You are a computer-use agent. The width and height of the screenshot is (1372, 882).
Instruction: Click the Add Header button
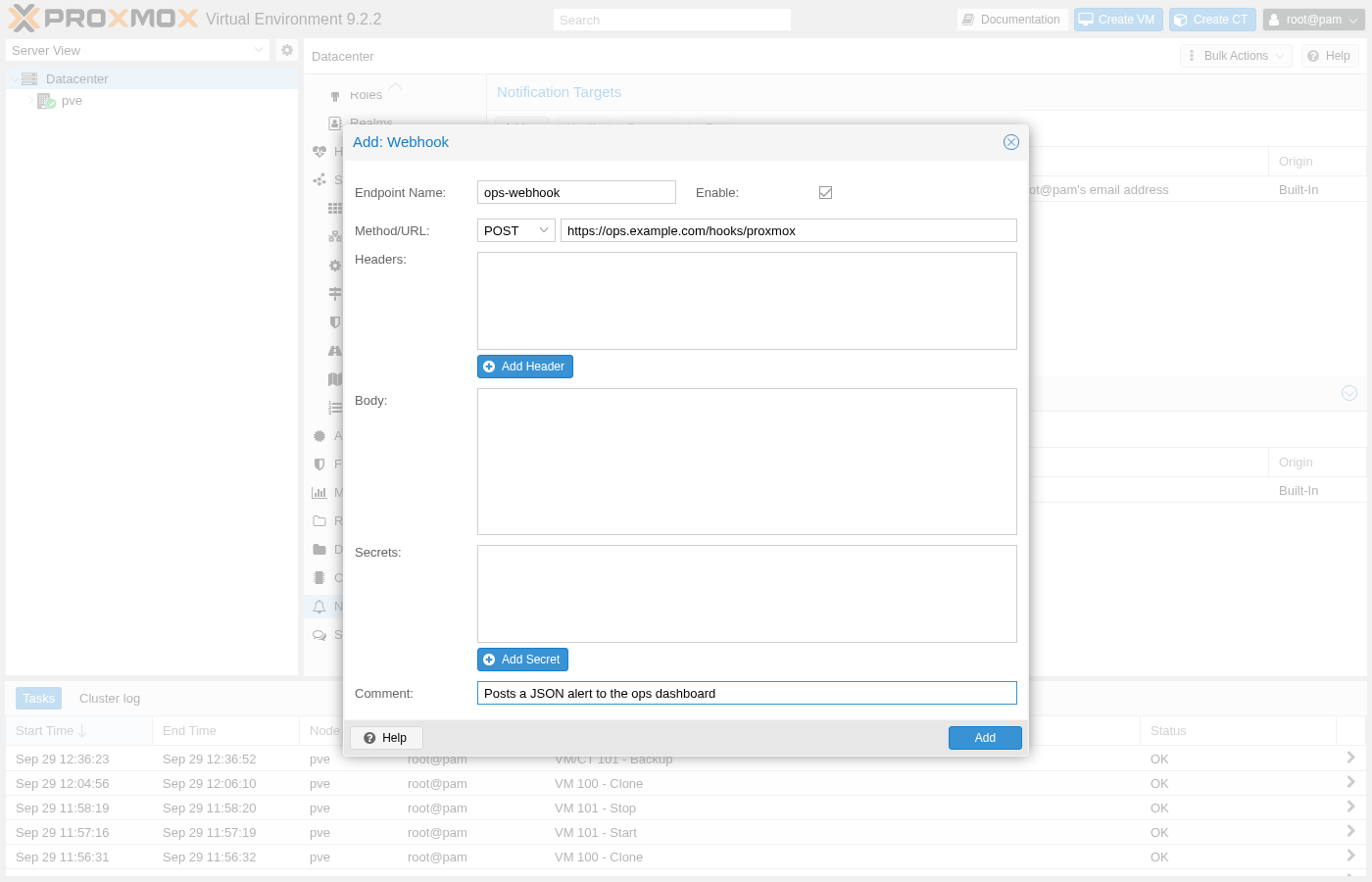pyautogui.click(x=525, y=367)
